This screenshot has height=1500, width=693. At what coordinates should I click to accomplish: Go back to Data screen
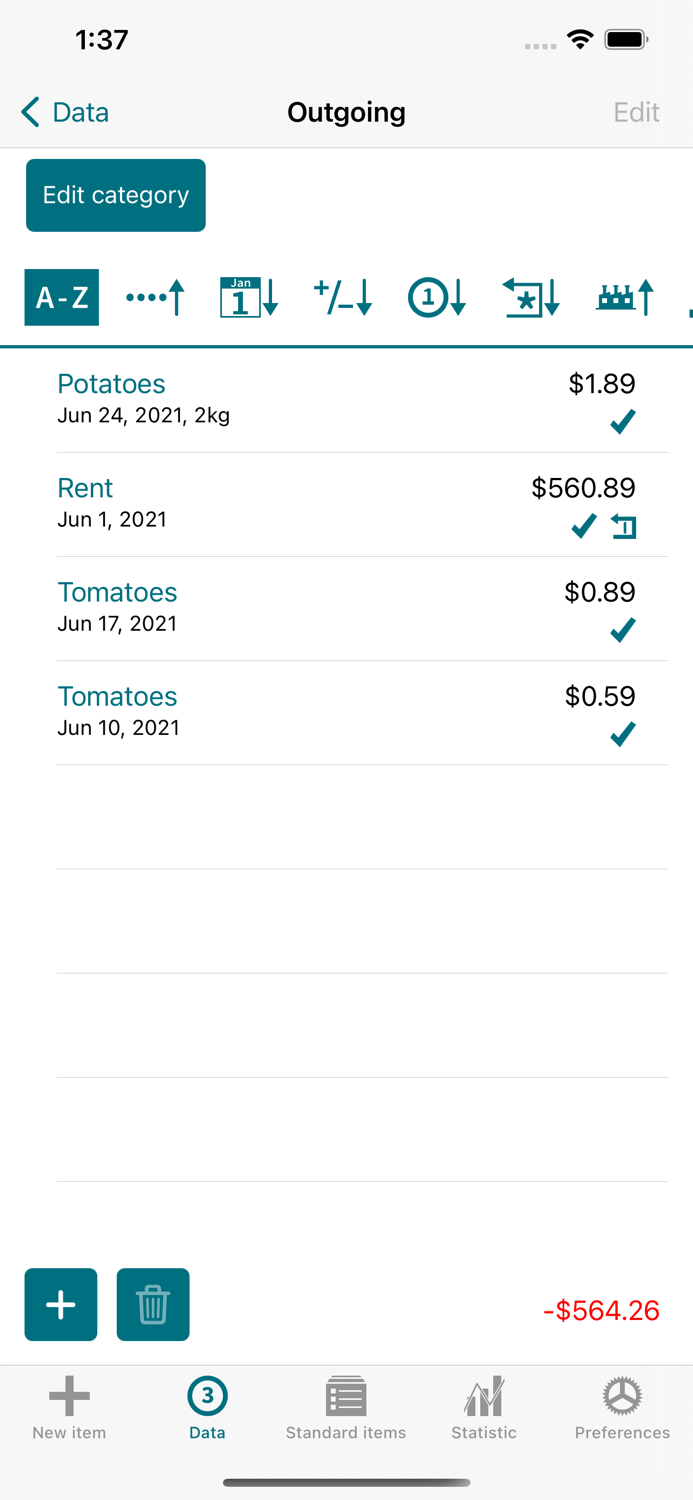coord(65,112)
